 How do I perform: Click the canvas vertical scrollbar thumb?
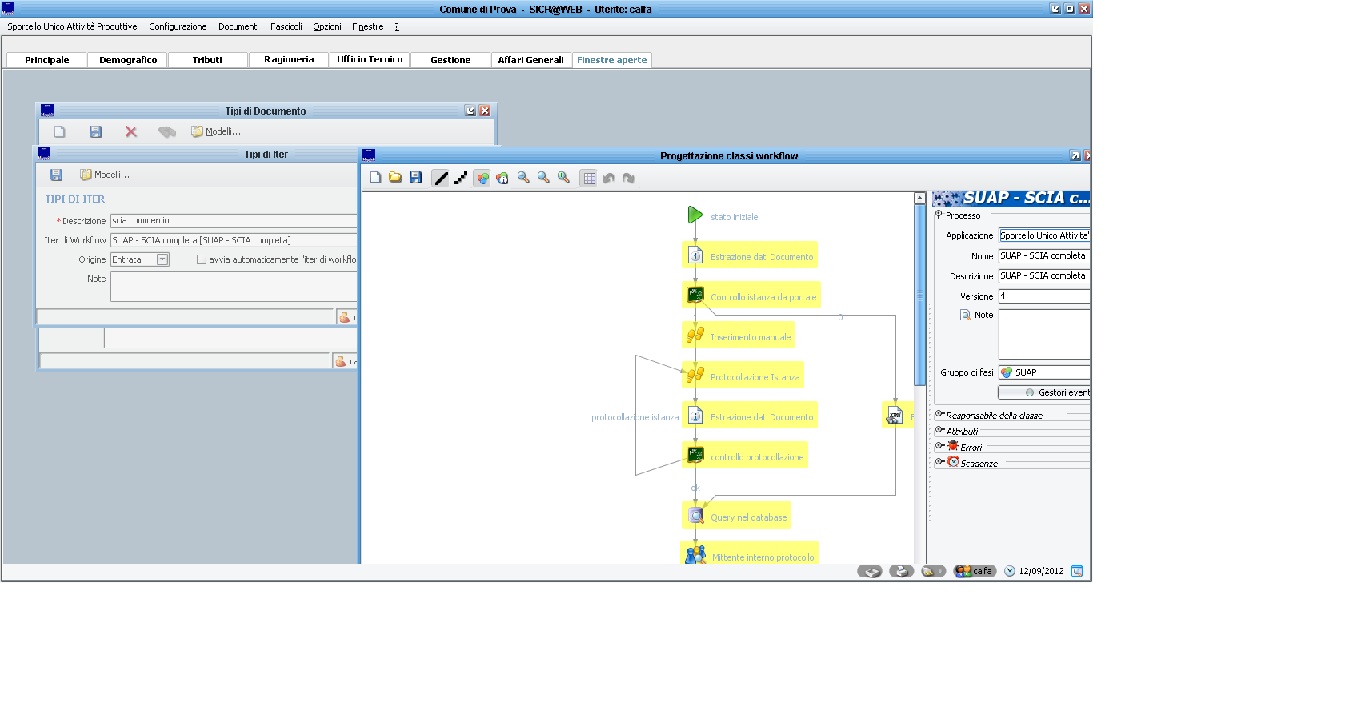[920, 296]
